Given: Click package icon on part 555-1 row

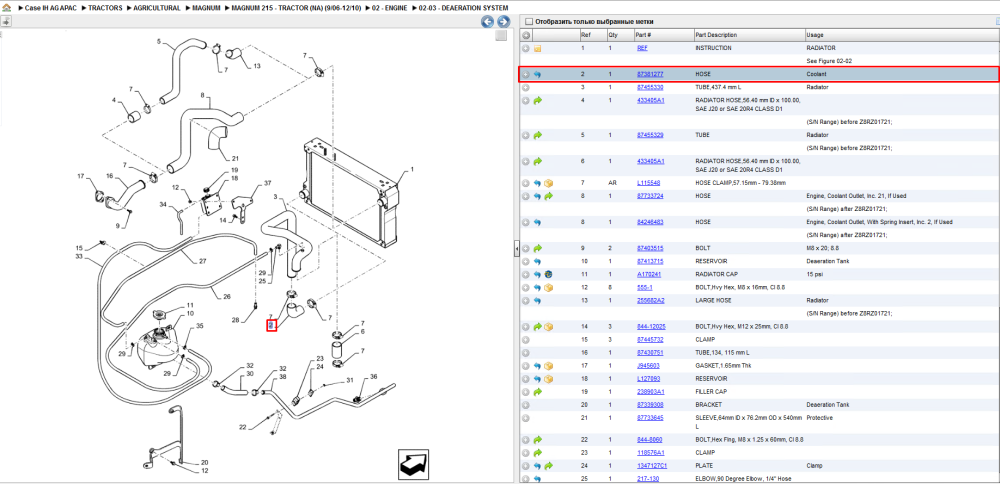Looking at the screenshot, I should 548,288.
